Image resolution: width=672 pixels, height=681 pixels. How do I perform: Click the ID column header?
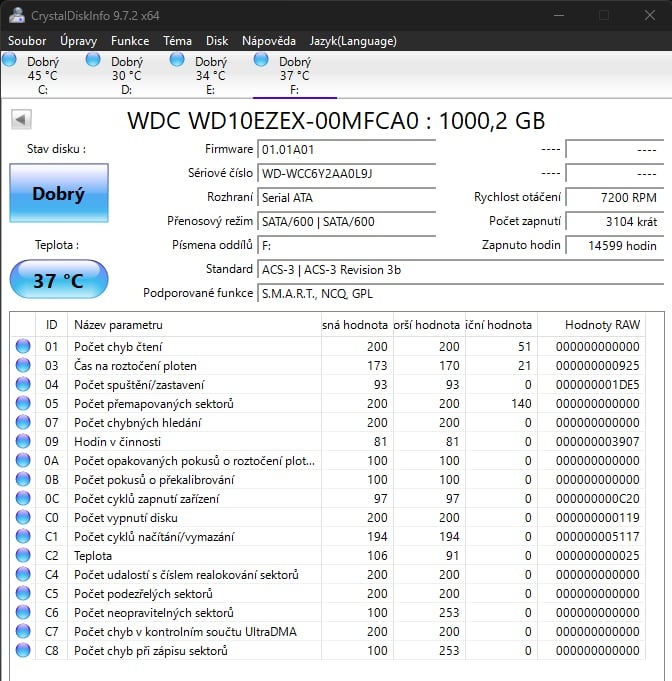[51, 325]
